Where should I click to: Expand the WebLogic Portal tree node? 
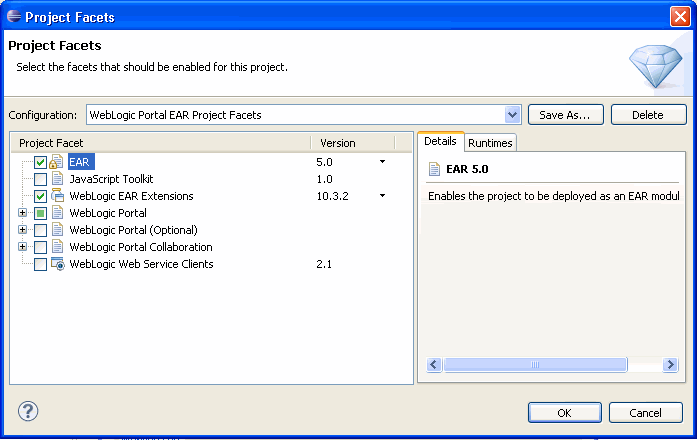coord(22,213)
